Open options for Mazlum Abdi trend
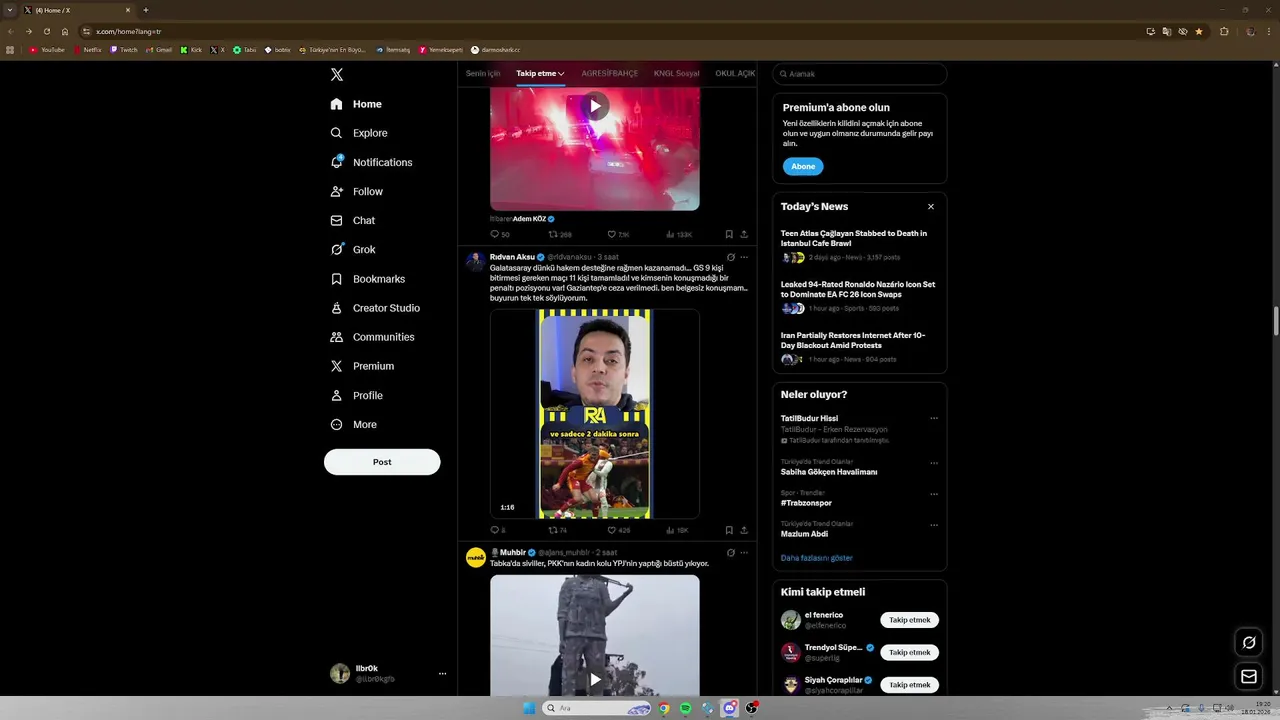Image resolution: width=1280 pixels, height=720 pixels. tap(934, 525)
